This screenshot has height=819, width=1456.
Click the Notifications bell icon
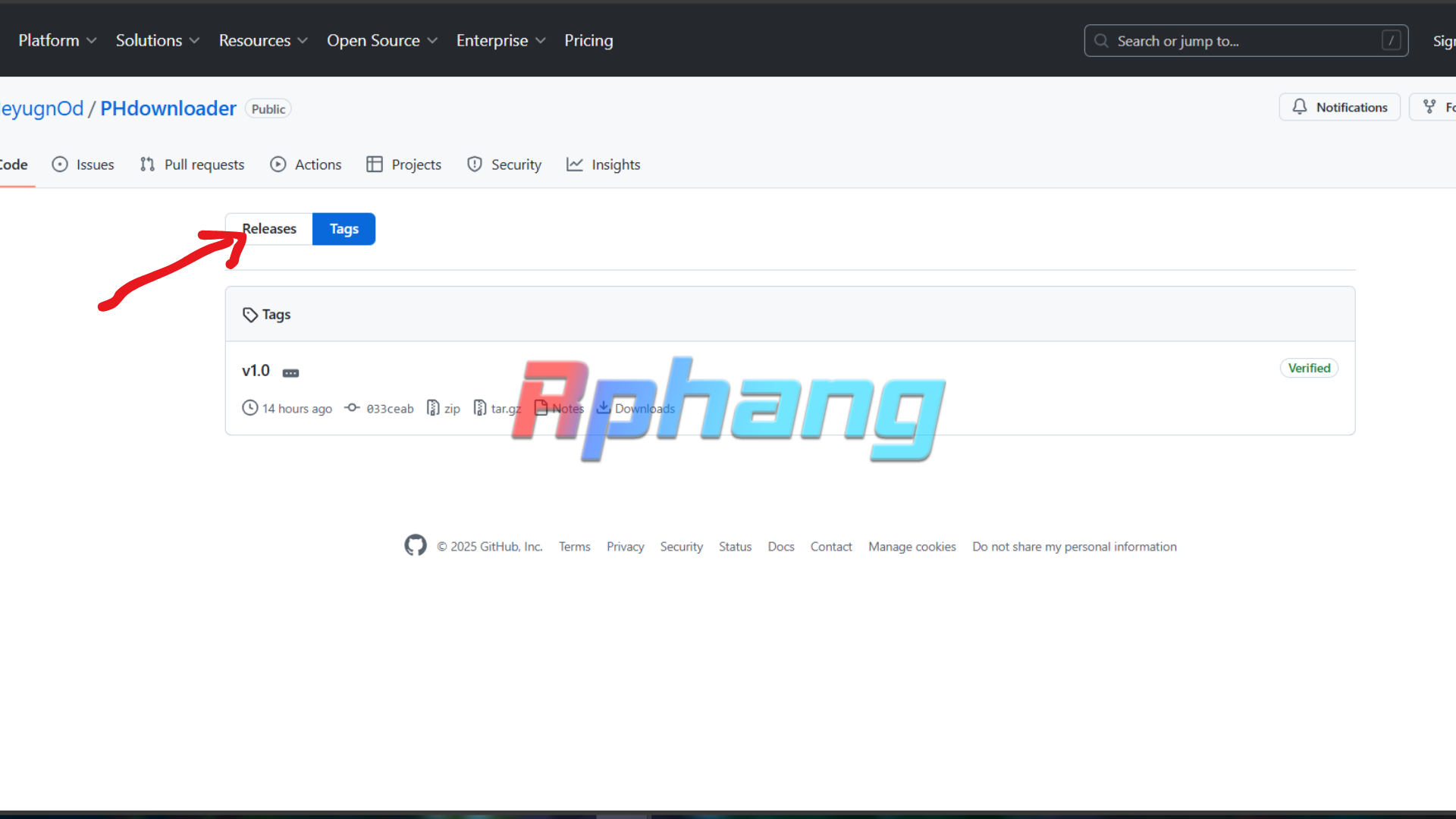pyautogui.click(x=1300, y=107)
